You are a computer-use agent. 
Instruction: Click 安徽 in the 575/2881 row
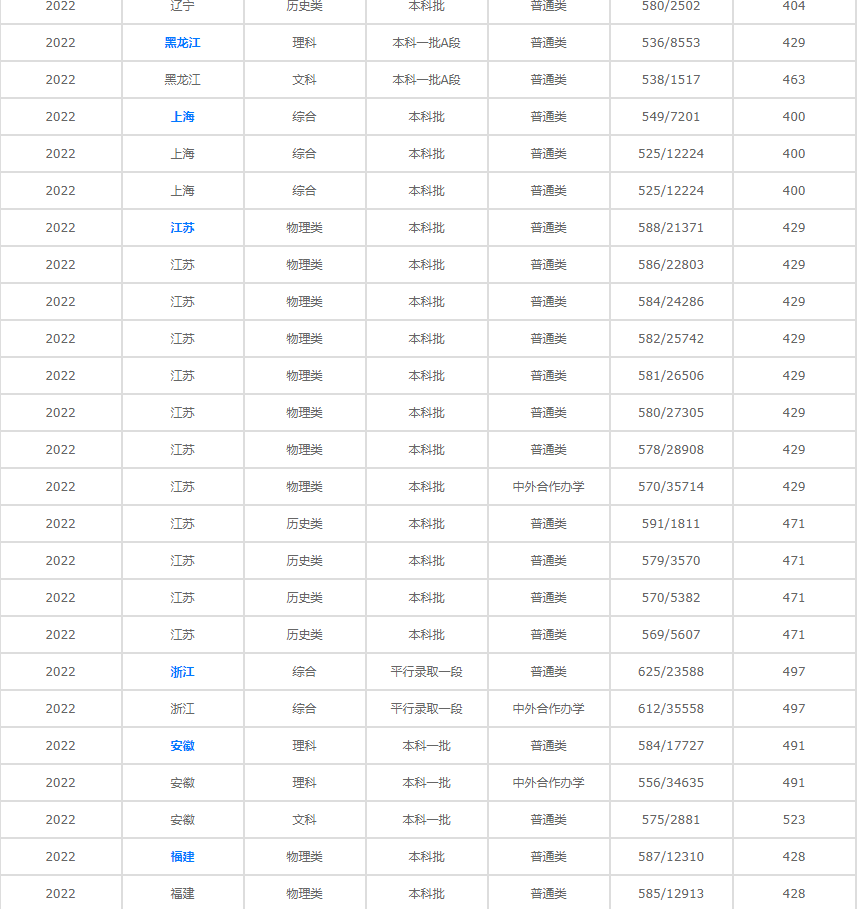pyautogui.click(x=183, y=820)
